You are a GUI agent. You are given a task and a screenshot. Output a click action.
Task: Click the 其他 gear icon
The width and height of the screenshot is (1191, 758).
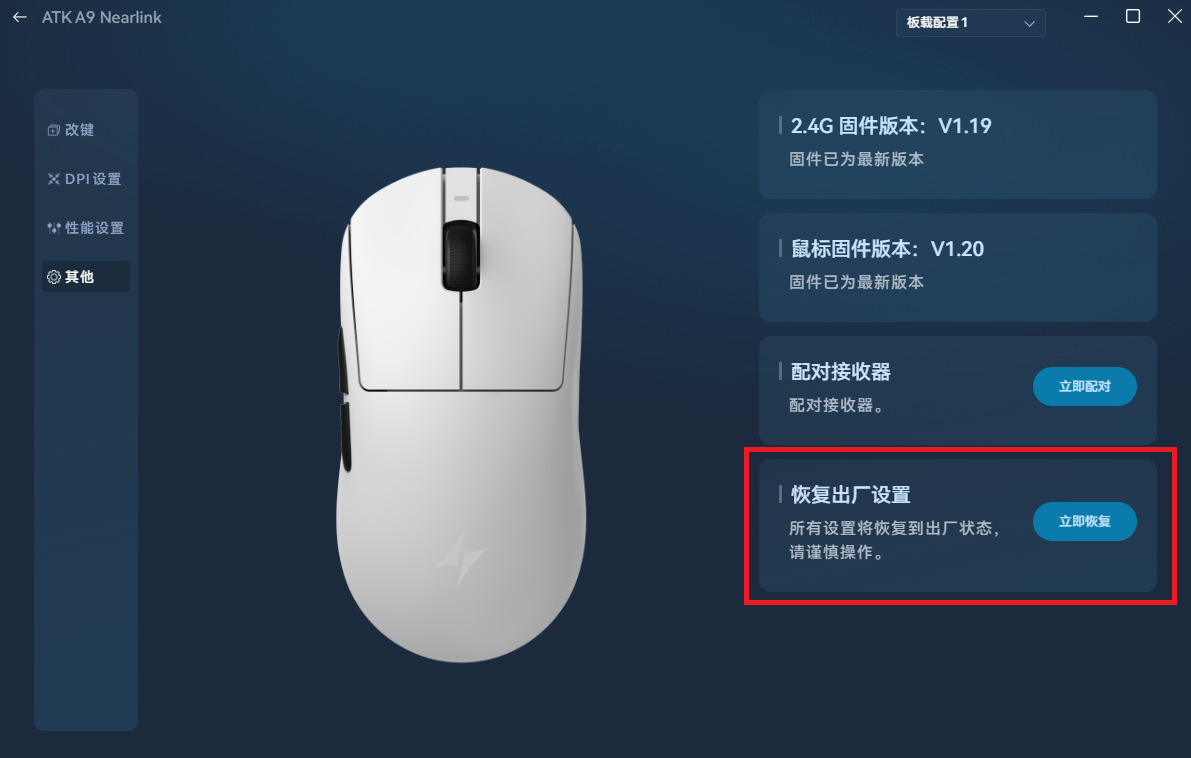pyautogui.click(x=53, y=277)
